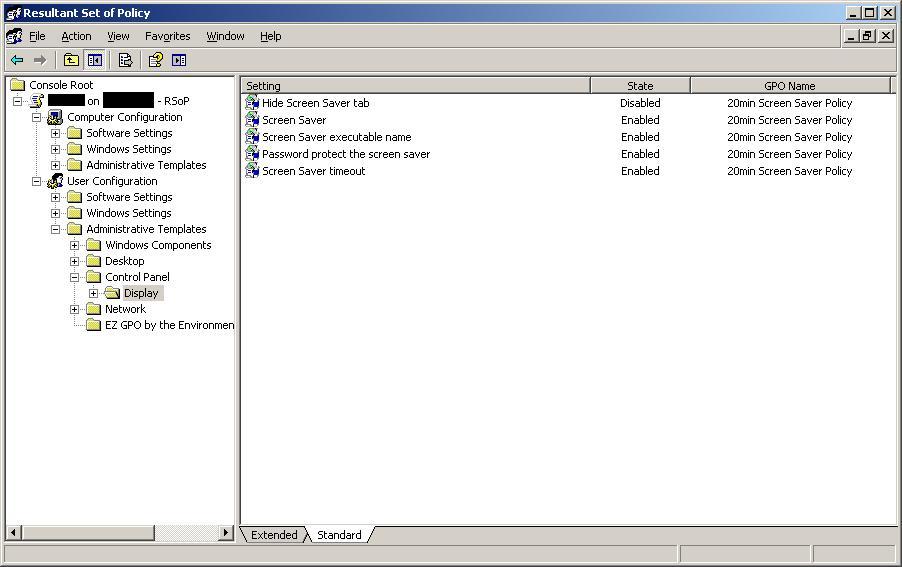Select 'EZ GPO by the Environmen' tree item
The image size is (902, 567).
(x=170, y=325)
